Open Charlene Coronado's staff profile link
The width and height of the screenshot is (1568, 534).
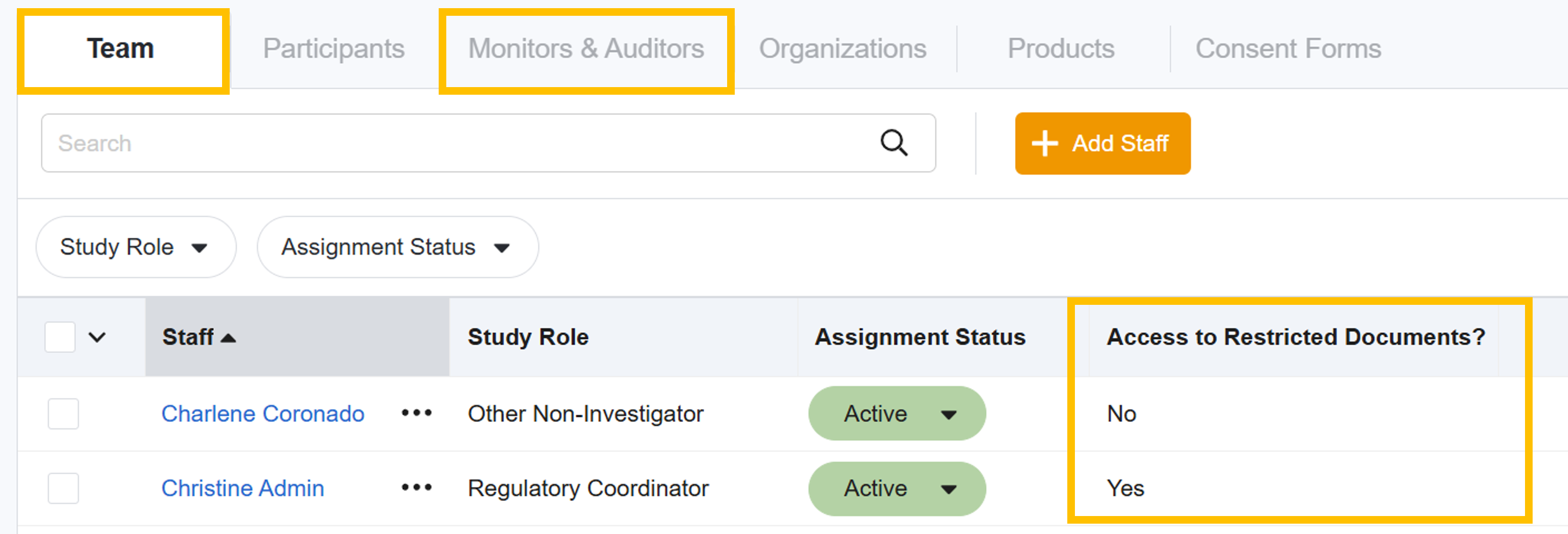[262, 414]
